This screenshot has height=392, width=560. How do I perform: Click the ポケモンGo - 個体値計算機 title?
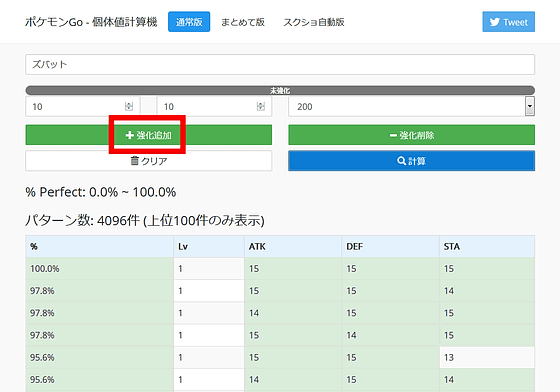pyautogui.click(x=91, y=22)
